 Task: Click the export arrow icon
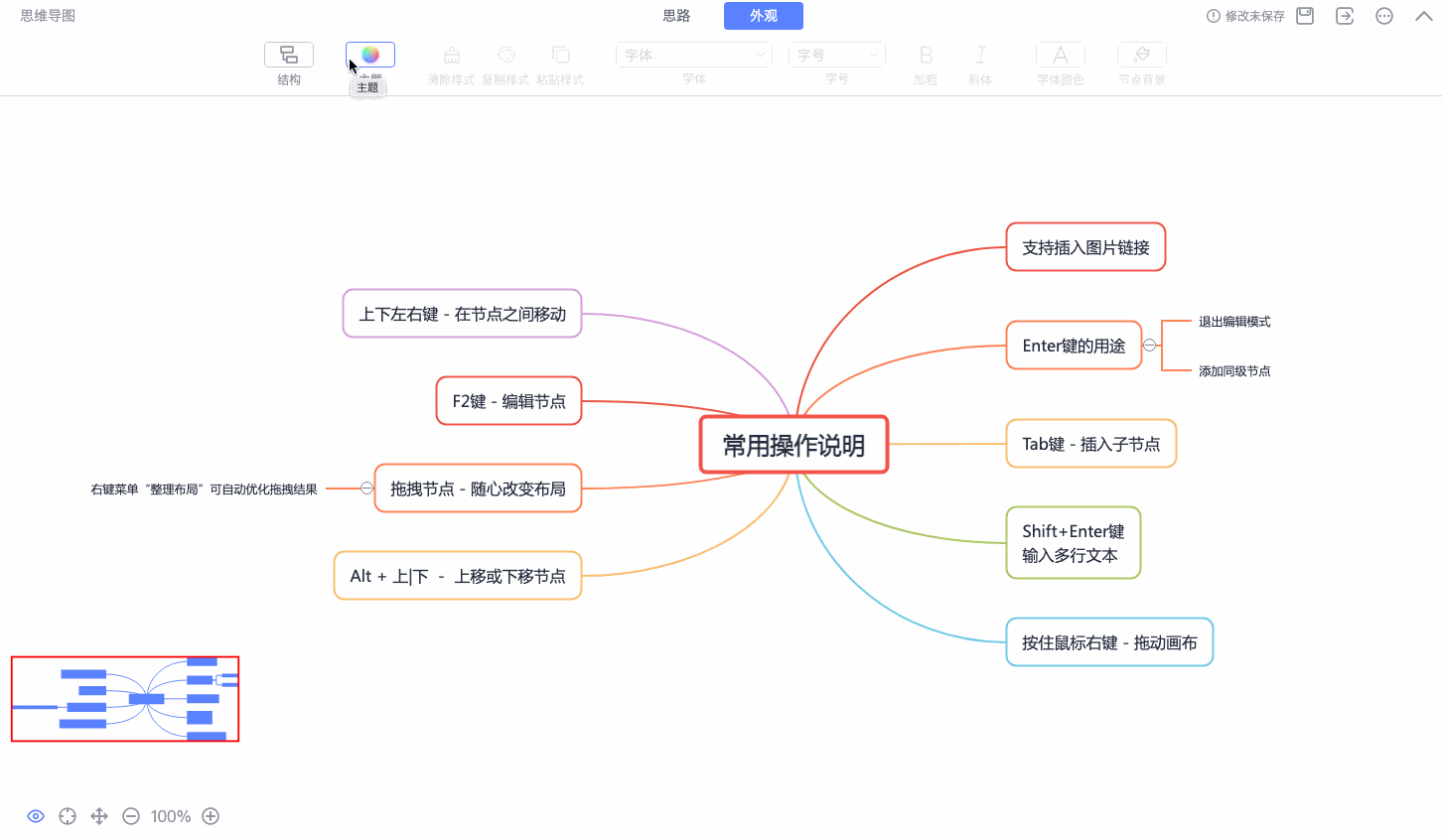click(1344, 16)
